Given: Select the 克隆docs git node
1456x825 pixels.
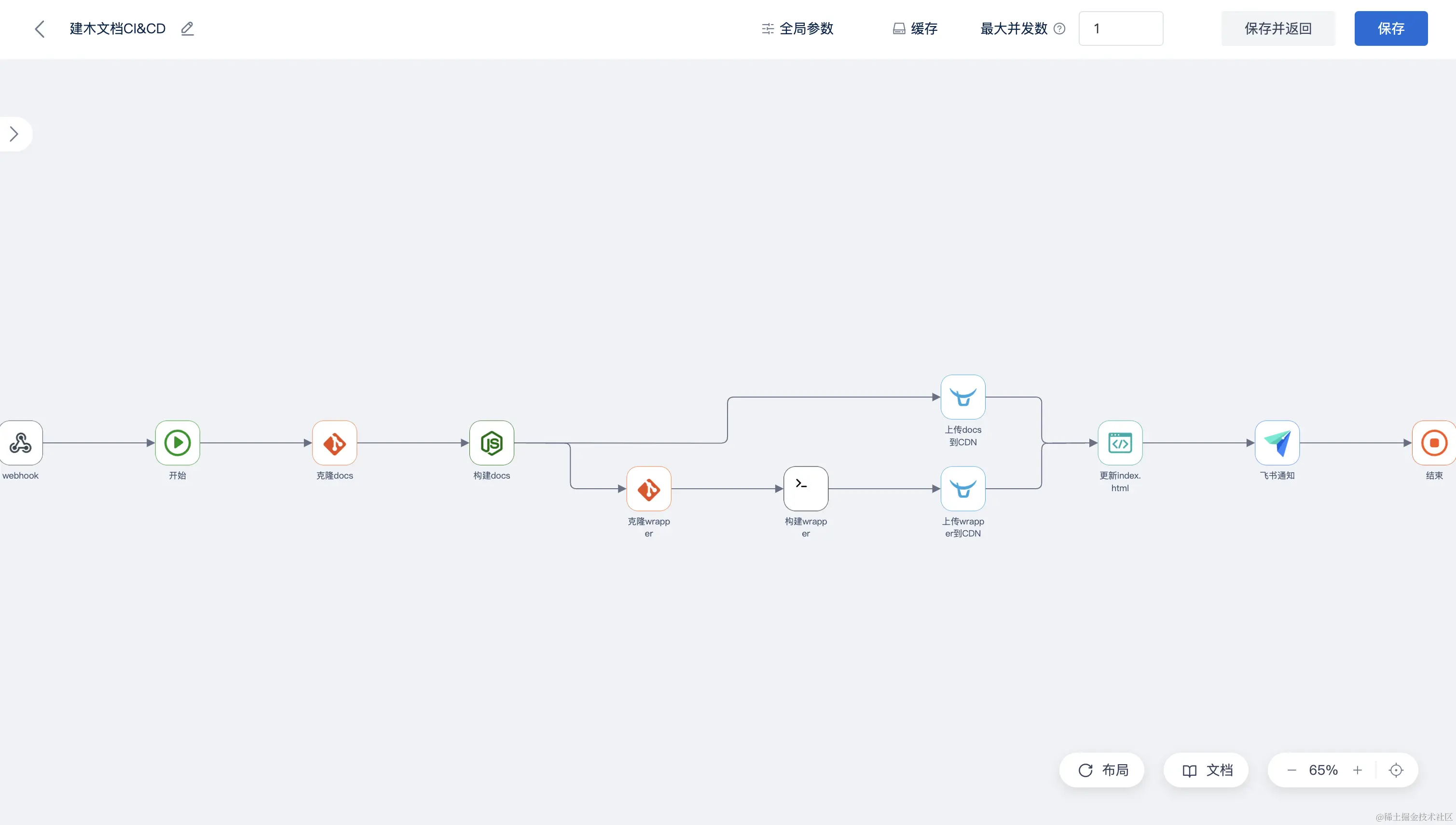Looking at the screenshot, I should tap(334, 442).
